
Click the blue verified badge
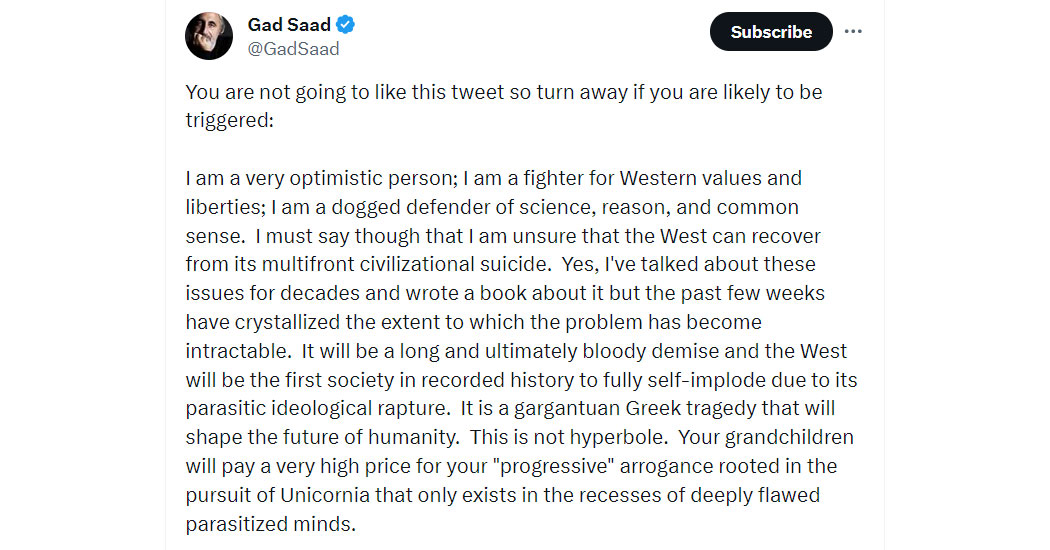point(346,25)
